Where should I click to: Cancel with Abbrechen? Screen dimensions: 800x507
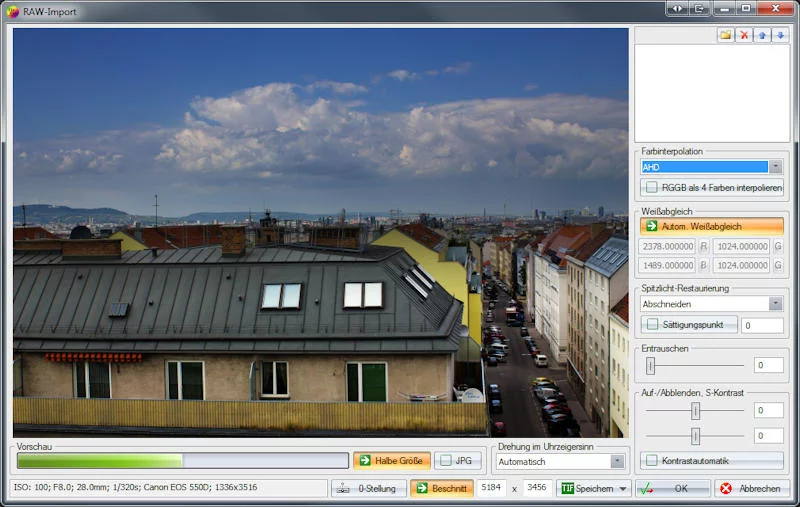pyautogui.click(x=753, y=488)
